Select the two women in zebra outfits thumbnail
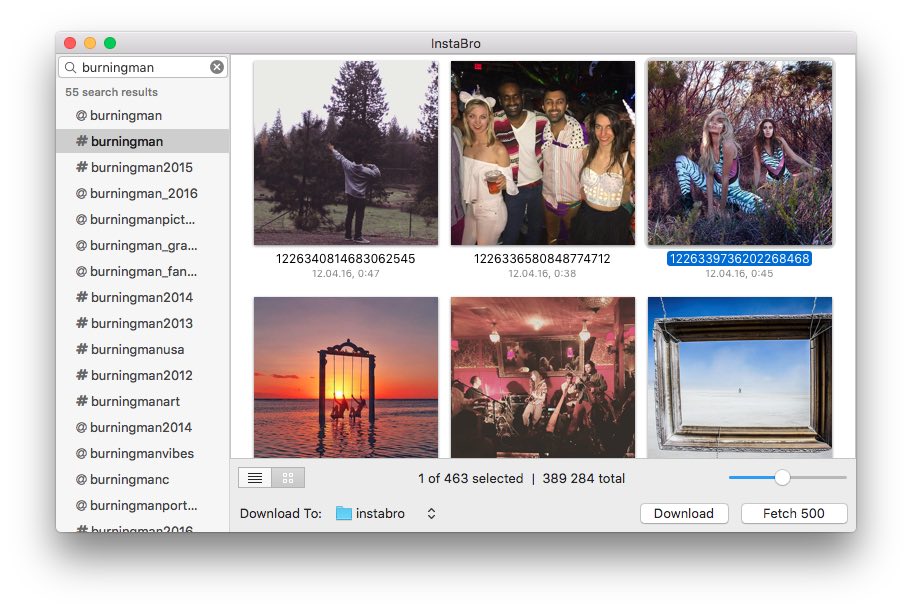The height and width of the screenshot is (612, 912). click(x=740, y=153)
